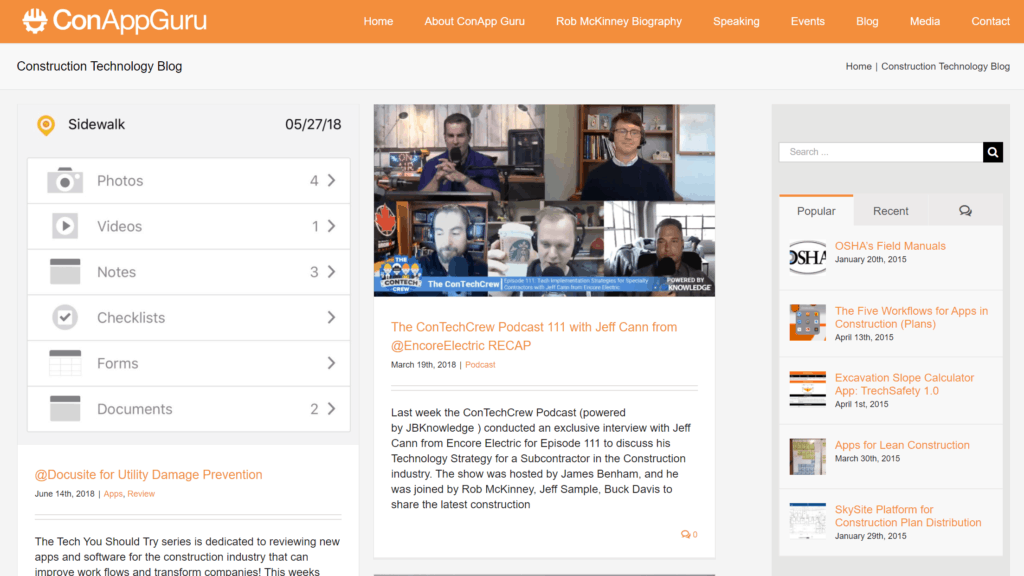The width and height of the screenshot is (1024, 576).
Task: Click the Videos count 1
Action: tap(315, 227)
